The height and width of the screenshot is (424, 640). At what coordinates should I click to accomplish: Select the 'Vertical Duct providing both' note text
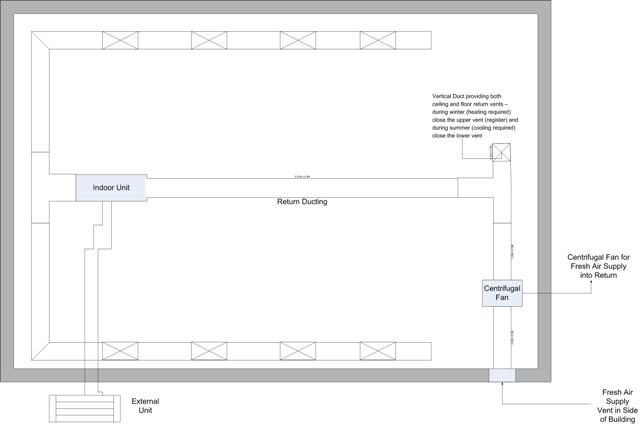475,116
